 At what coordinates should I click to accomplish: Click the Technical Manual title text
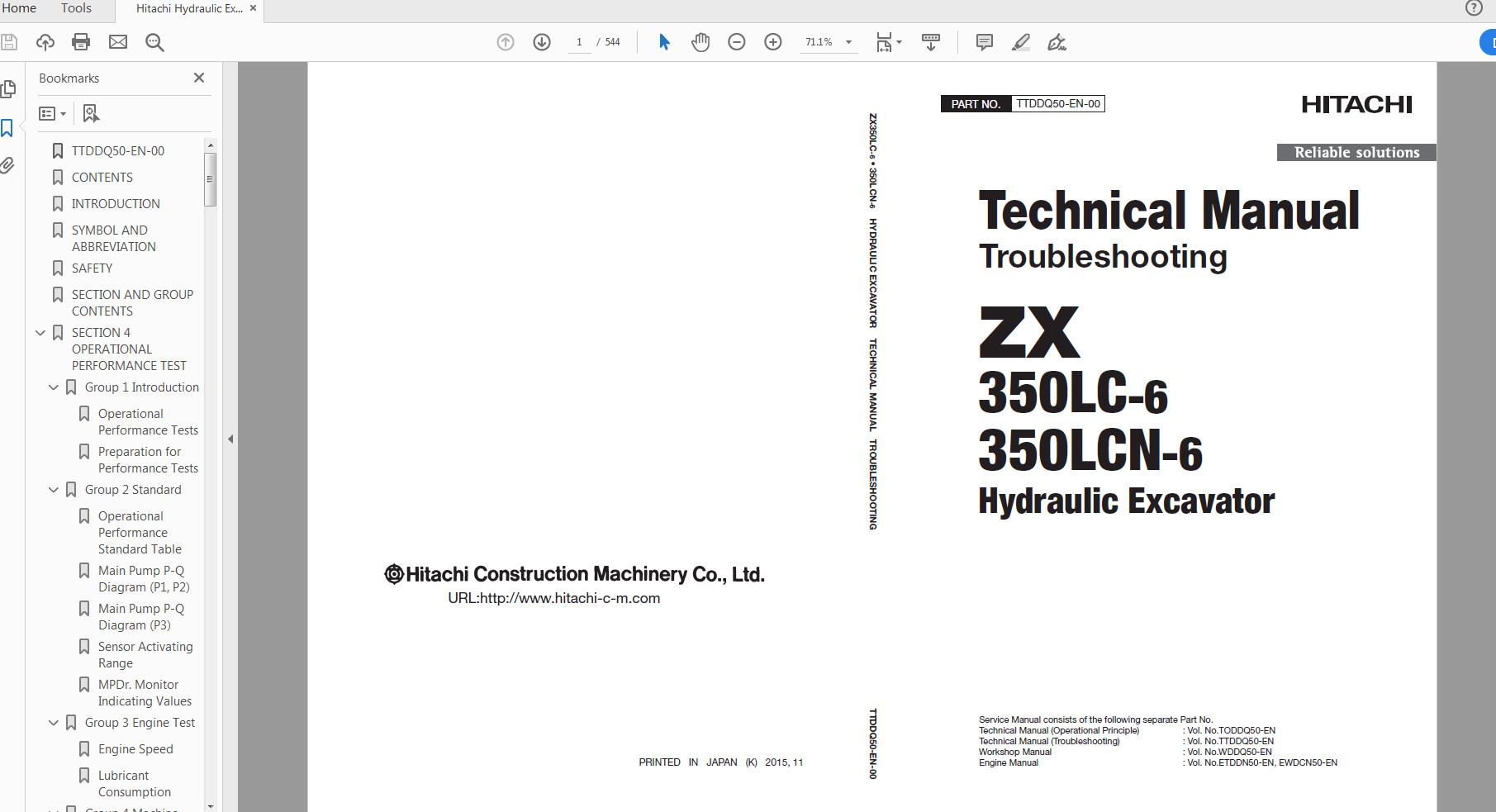click(x=1169, y=211)
